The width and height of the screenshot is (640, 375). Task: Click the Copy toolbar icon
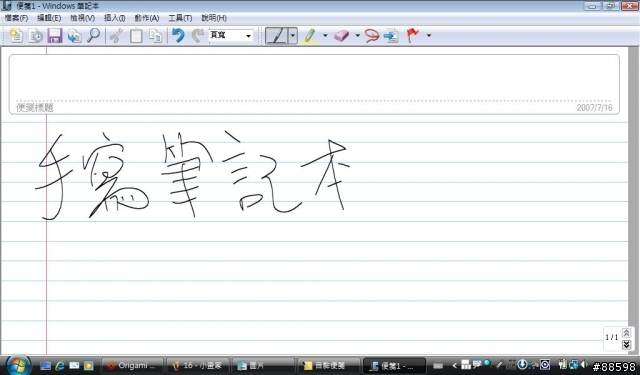coord(156,36)
